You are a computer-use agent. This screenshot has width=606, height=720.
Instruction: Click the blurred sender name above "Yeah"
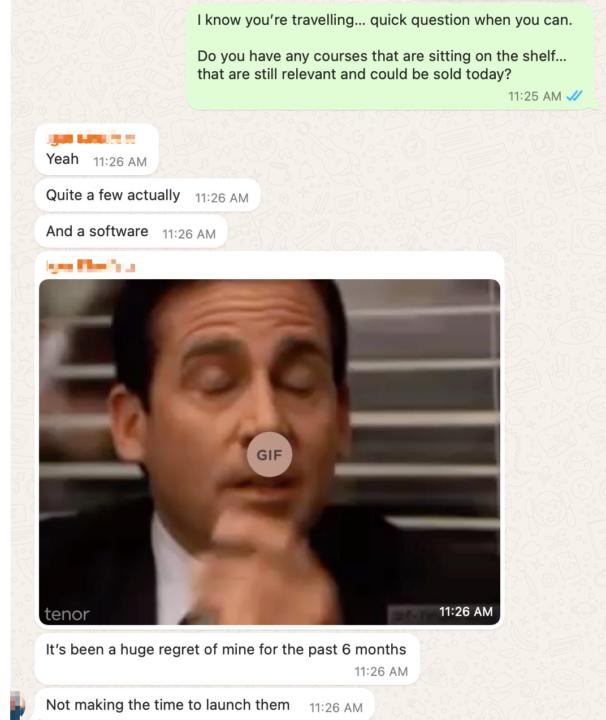pyautogui.click(x=91, y=138)
